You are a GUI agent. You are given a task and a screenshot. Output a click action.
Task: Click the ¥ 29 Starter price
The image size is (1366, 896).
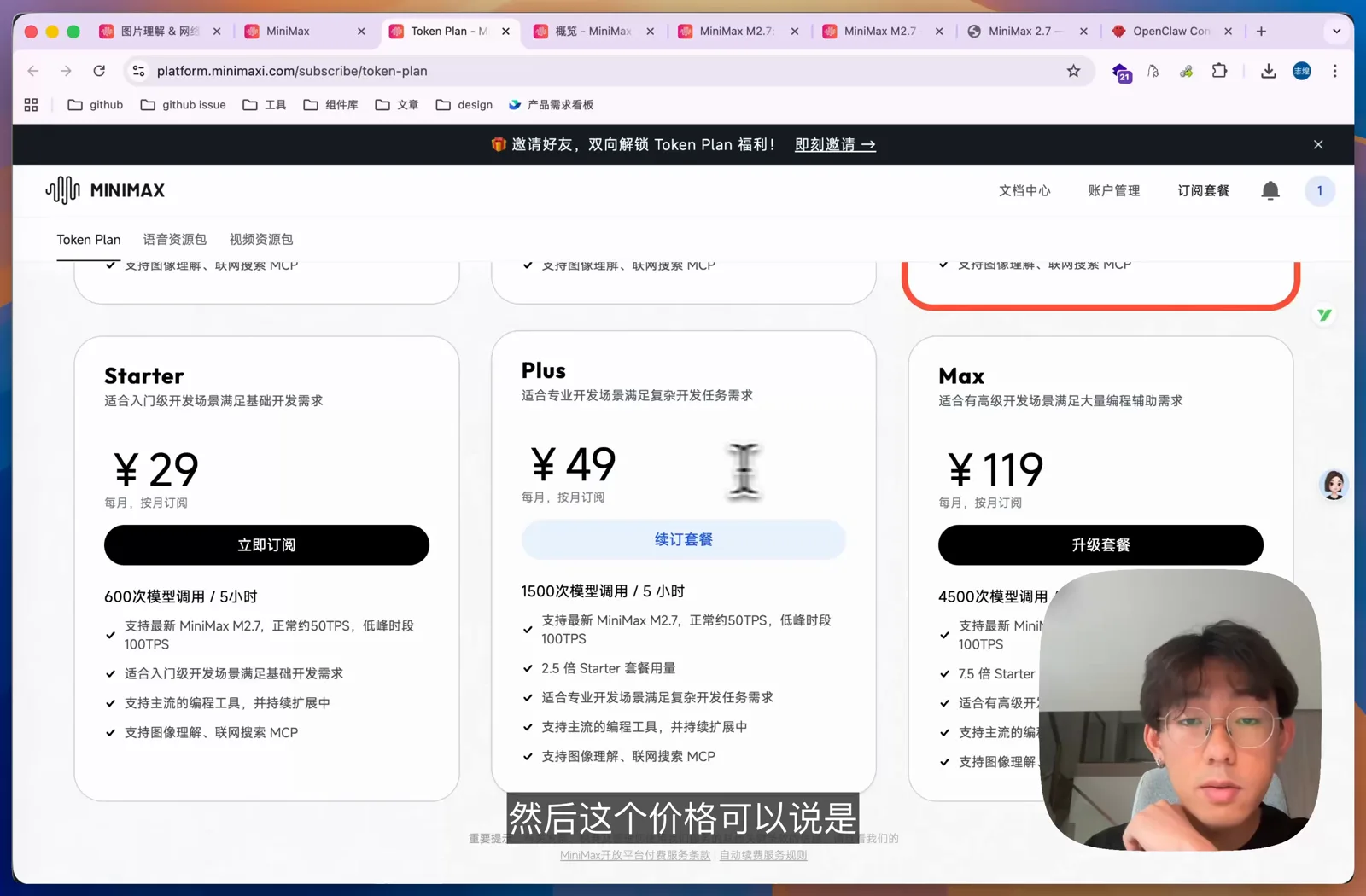(156, 469)
